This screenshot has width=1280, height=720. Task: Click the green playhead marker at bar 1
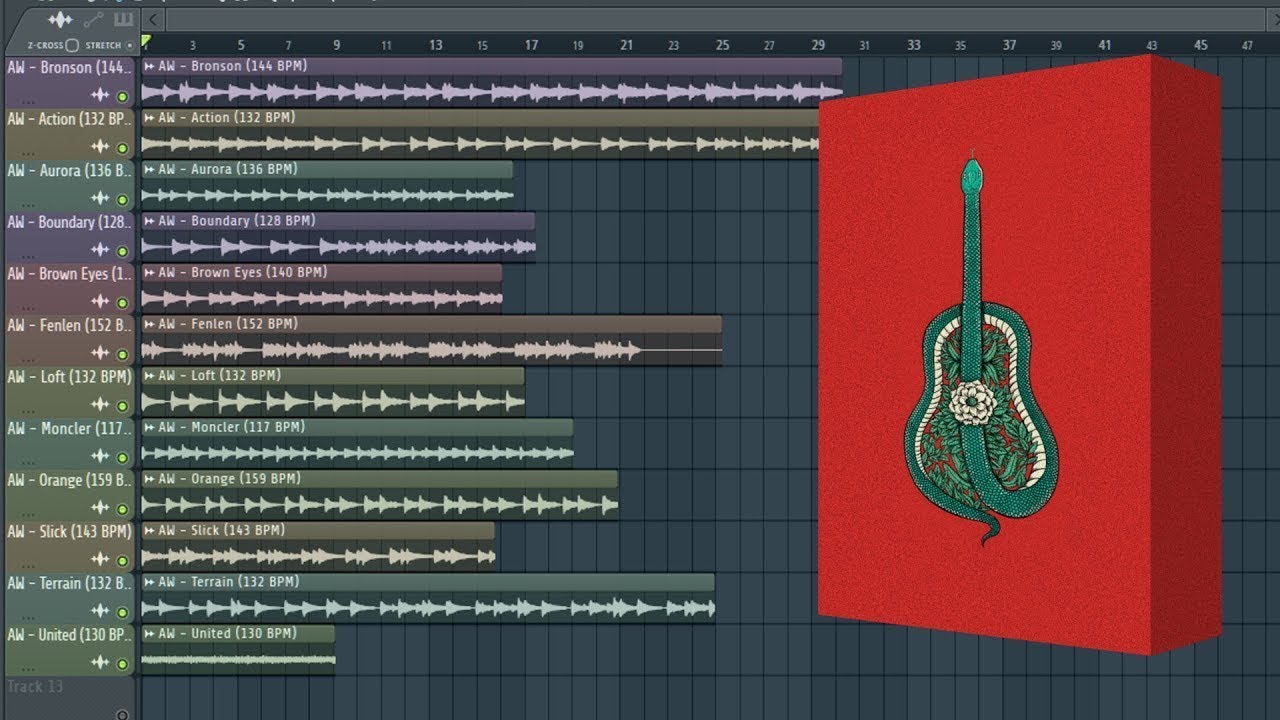(x=146, y=42)
